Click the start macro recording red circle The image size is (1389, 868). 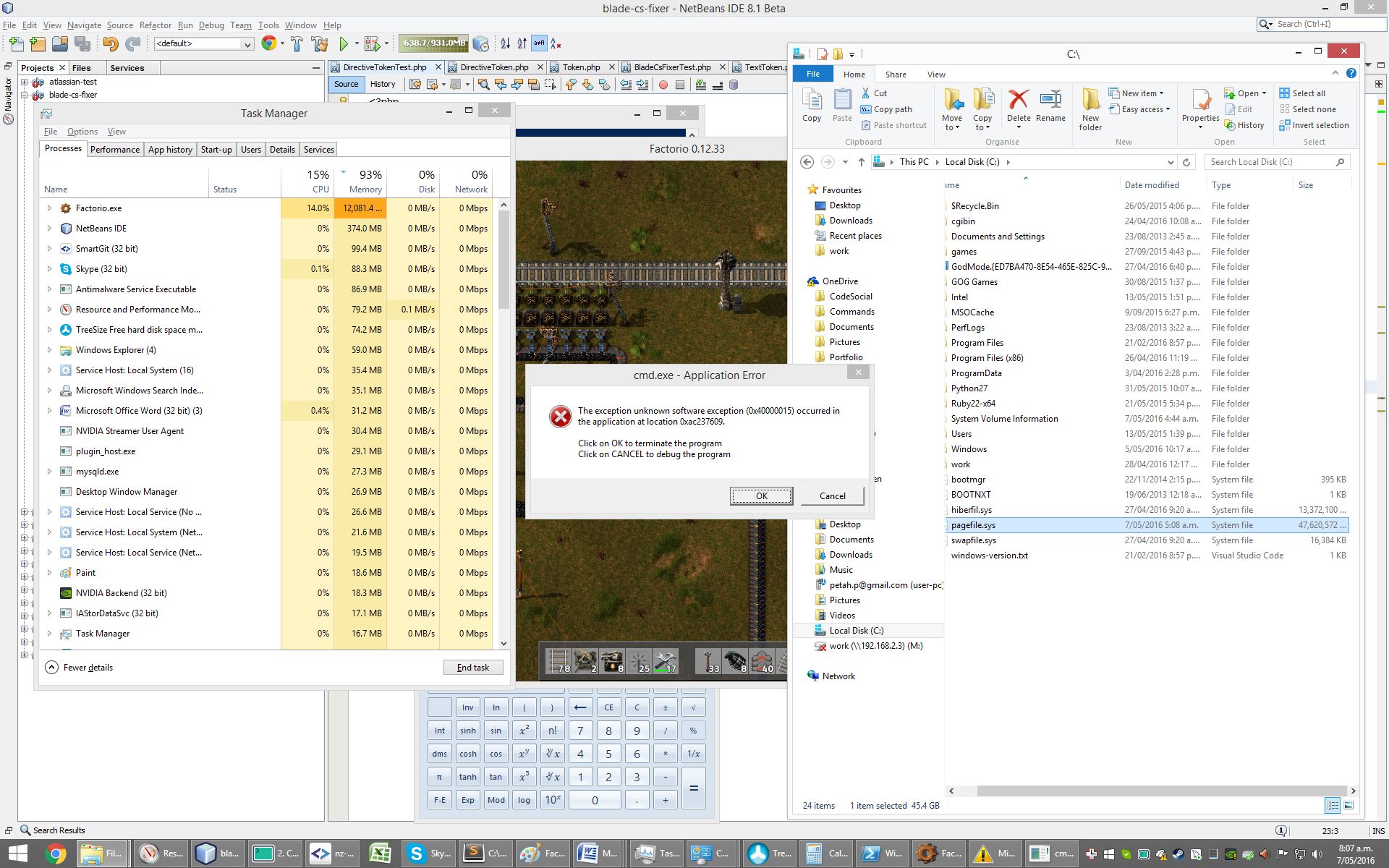click(x=663, y=85)
